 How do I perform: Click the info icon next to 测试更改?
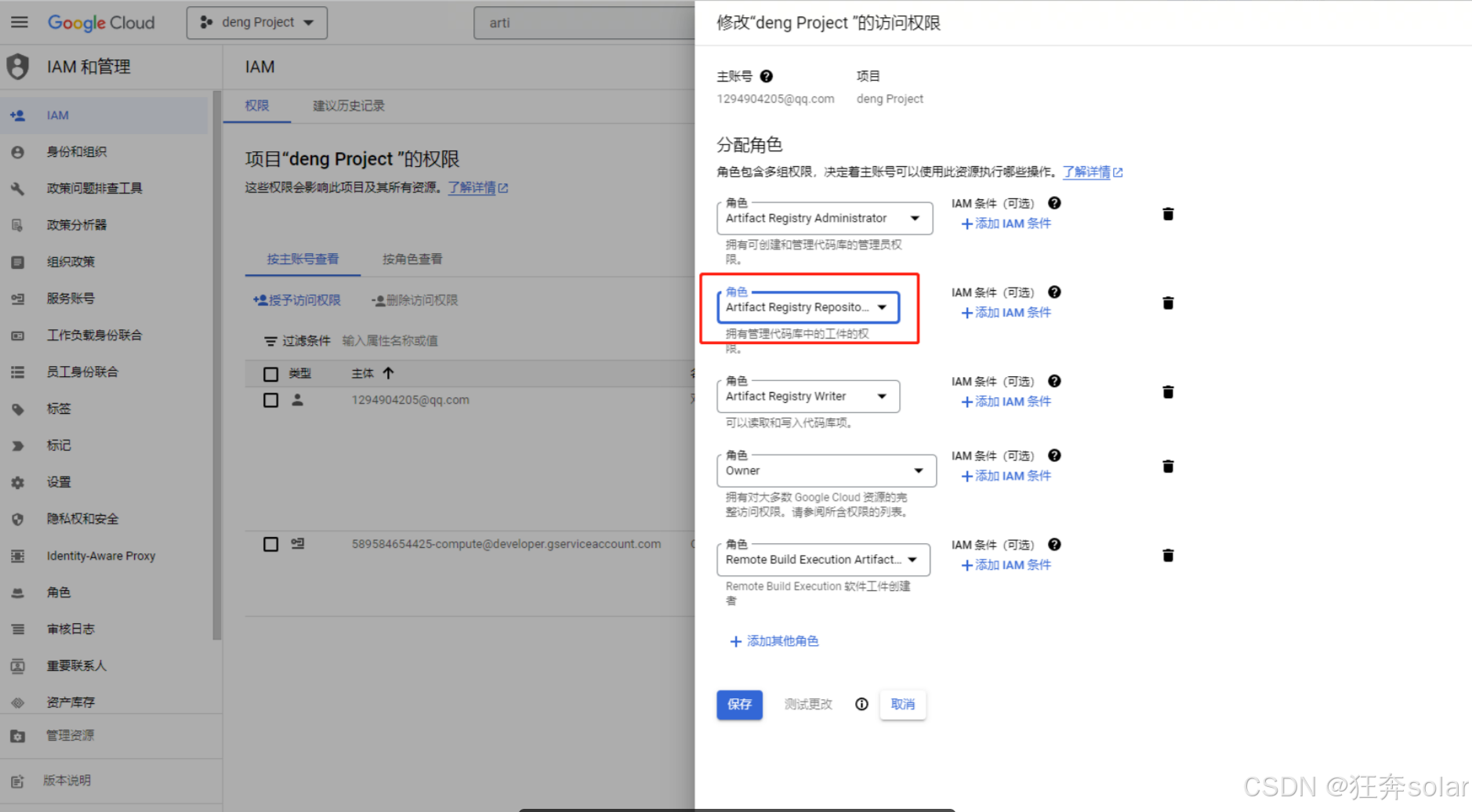(861, 704)
